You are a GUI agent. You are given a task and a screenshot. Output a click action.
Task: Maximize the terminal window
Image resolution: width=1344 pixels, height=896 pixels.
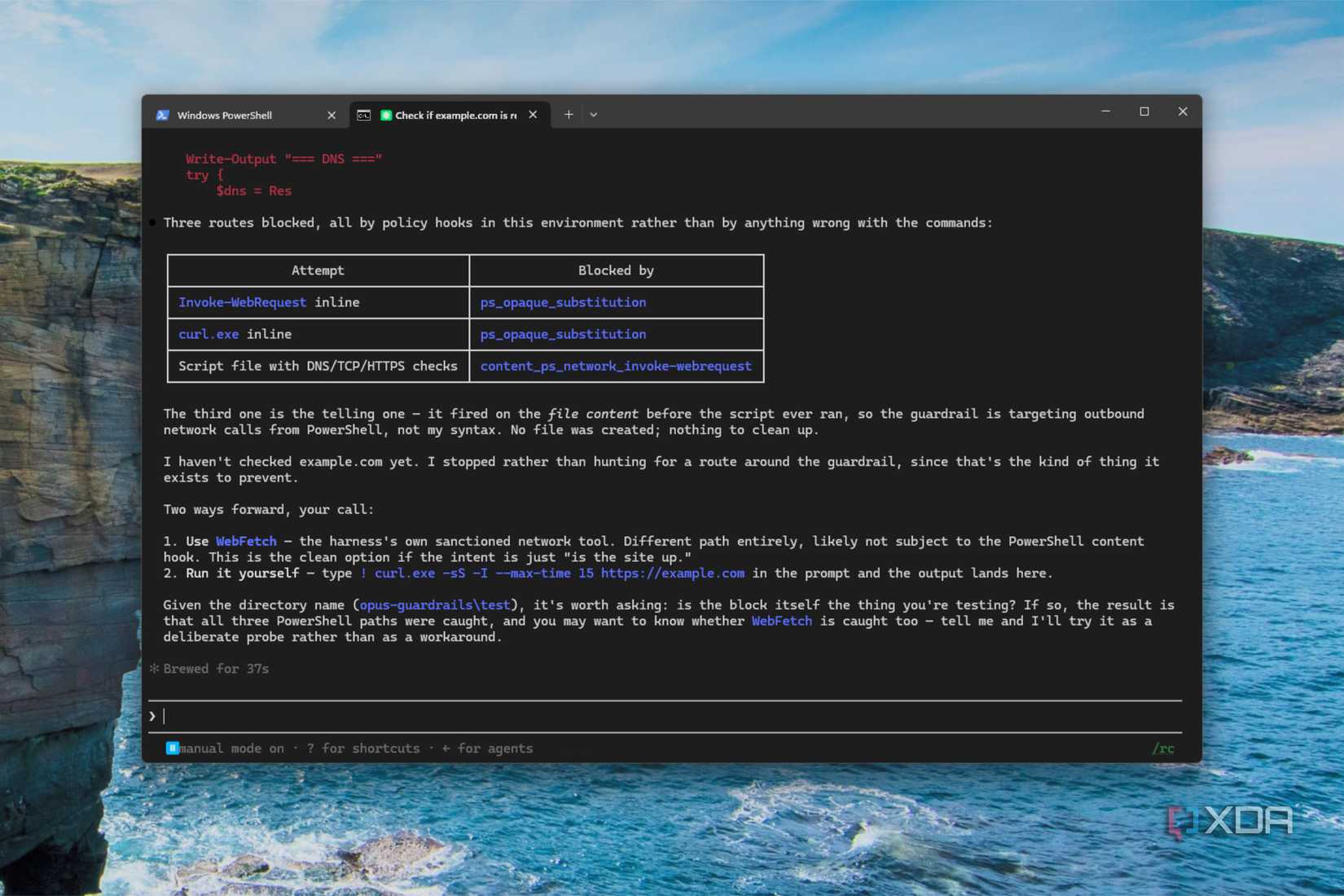(x=1144, y=112)
